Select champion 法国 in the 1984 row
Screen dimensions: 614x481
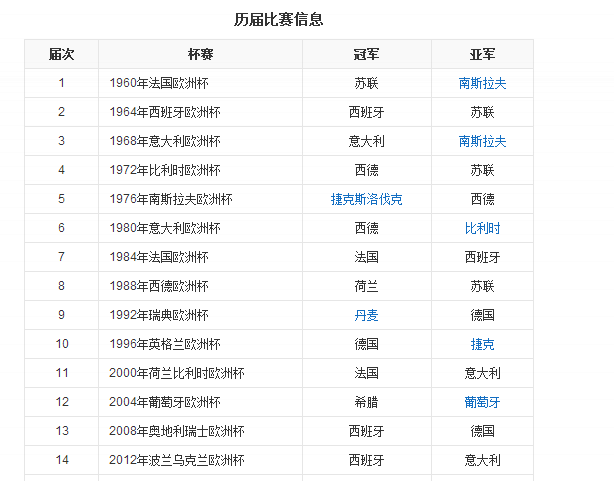[x=367, y=257]
